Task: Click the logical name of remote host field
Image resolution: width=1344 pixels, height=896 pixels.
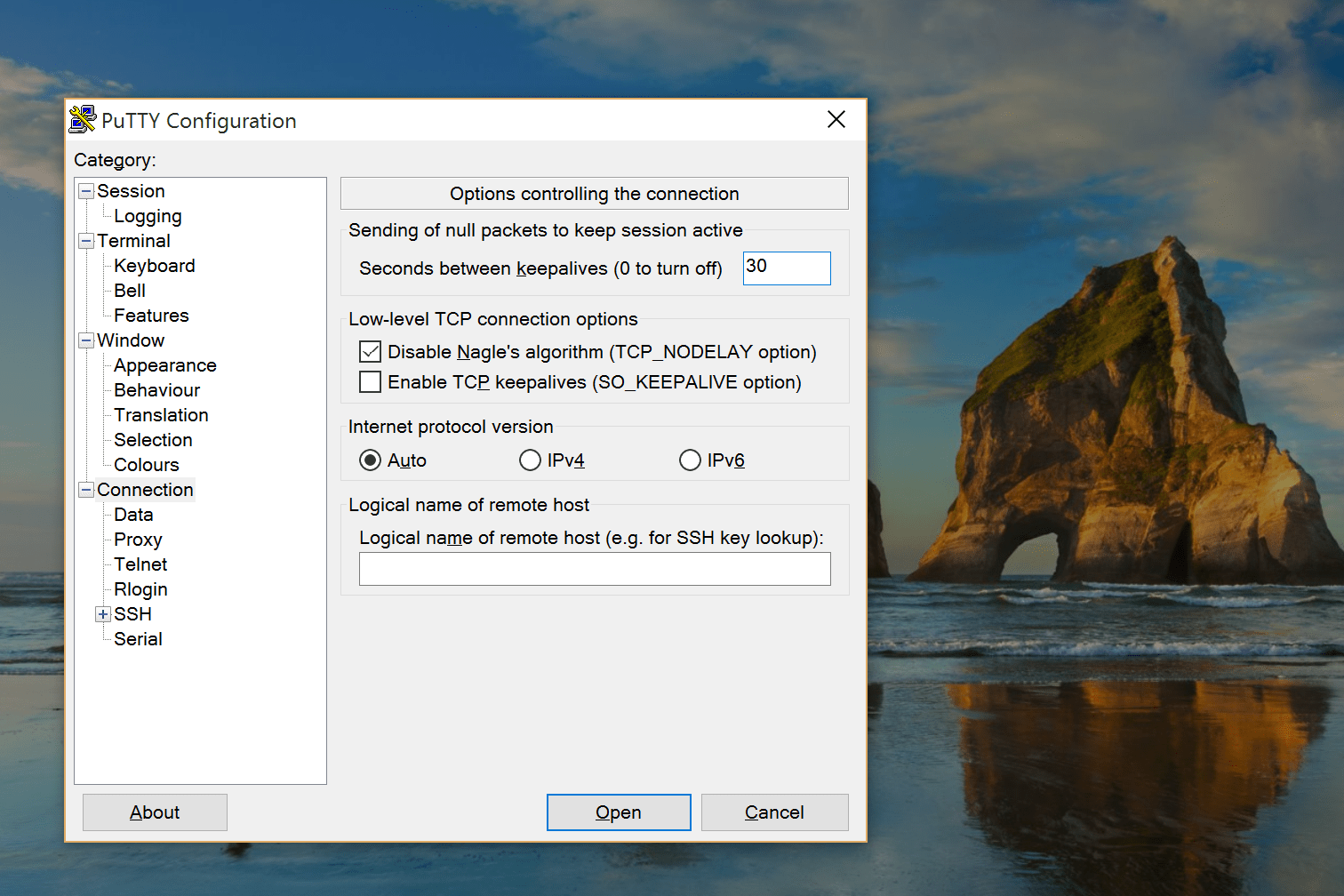Action: click(594, 569)
